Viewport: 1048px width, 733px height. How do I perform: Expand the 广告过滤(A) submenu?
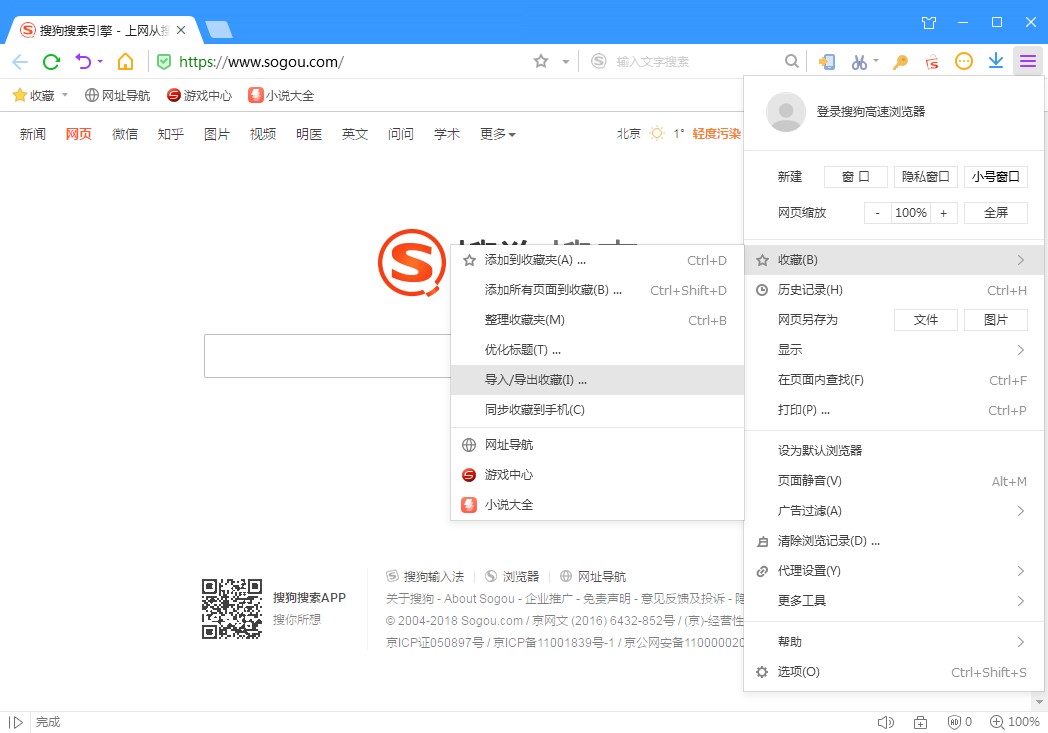point(894,511)
